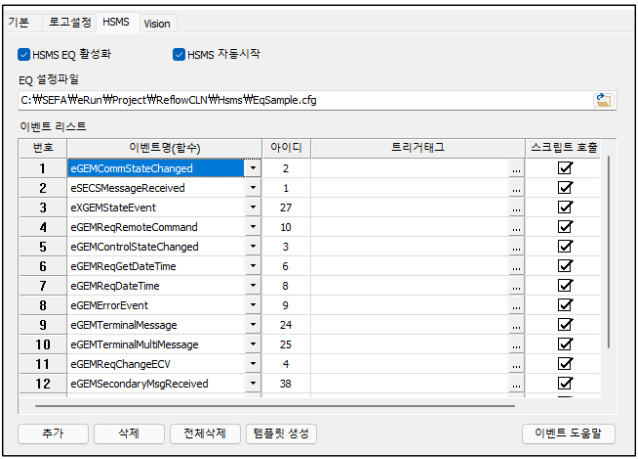Expand dropdown for eGEMReqChangeECV event
Image resolution: width=638 pixels, height=459 pixels.
click(x=253, y=364)
